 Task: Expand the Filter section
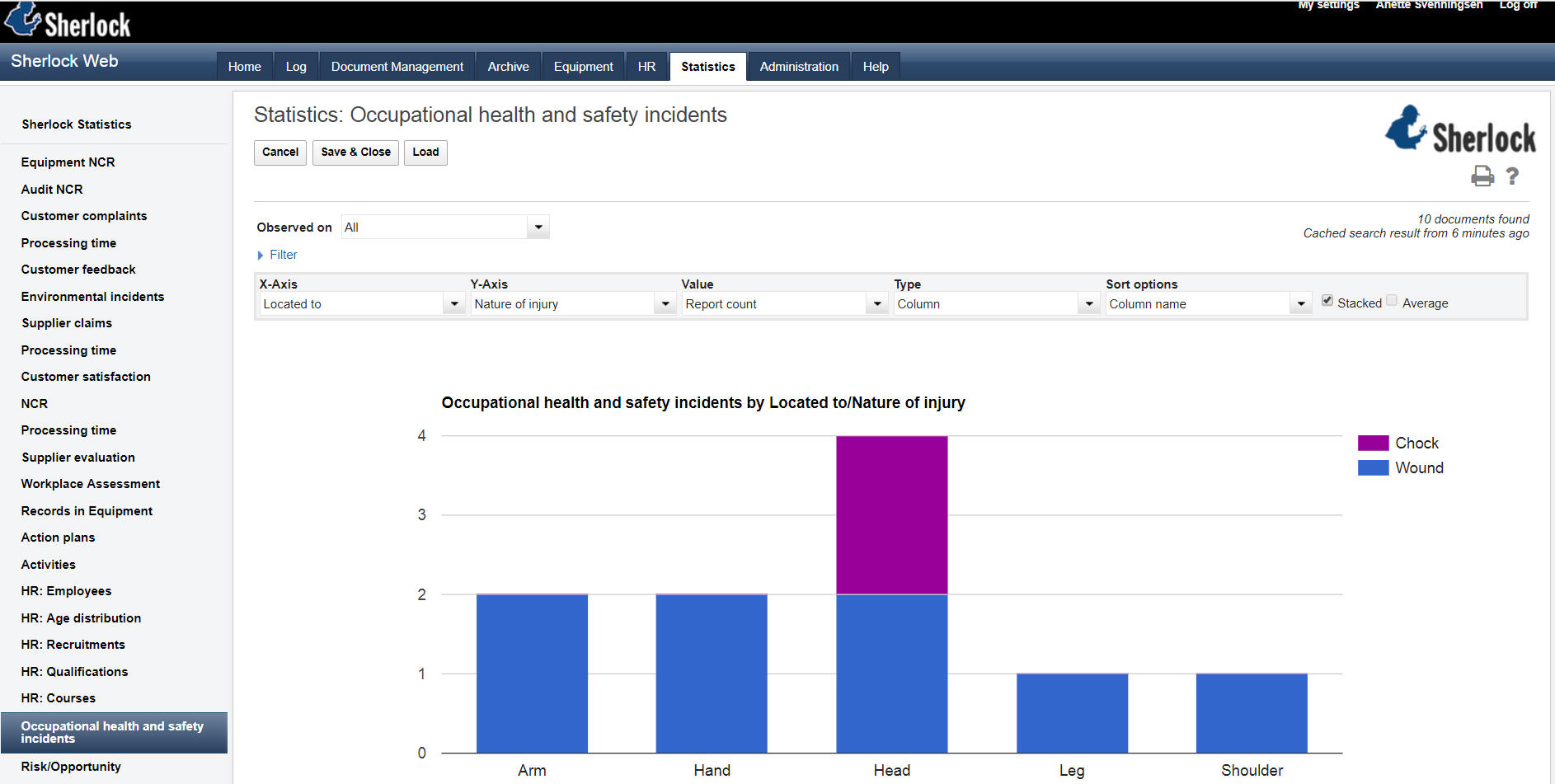point(277,255)
